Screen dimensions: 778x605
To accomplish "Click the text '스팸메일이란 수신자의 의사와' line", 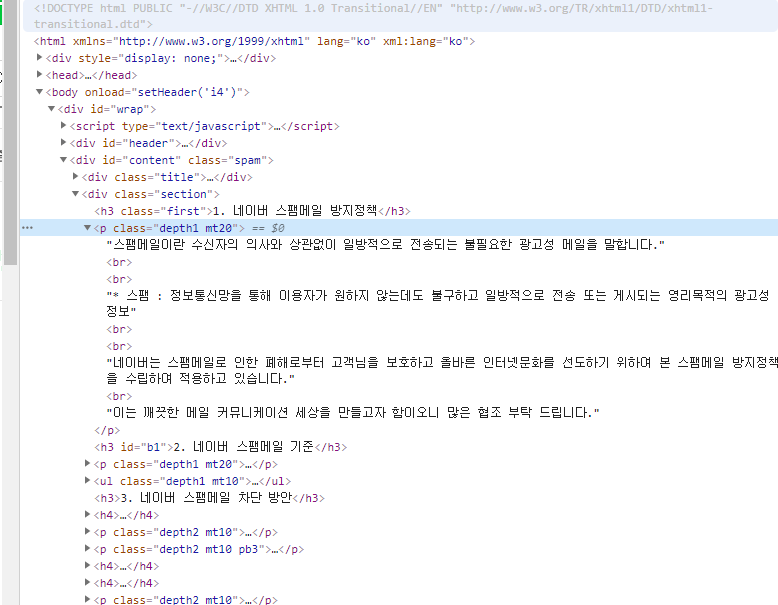I will tap(386, 245).
